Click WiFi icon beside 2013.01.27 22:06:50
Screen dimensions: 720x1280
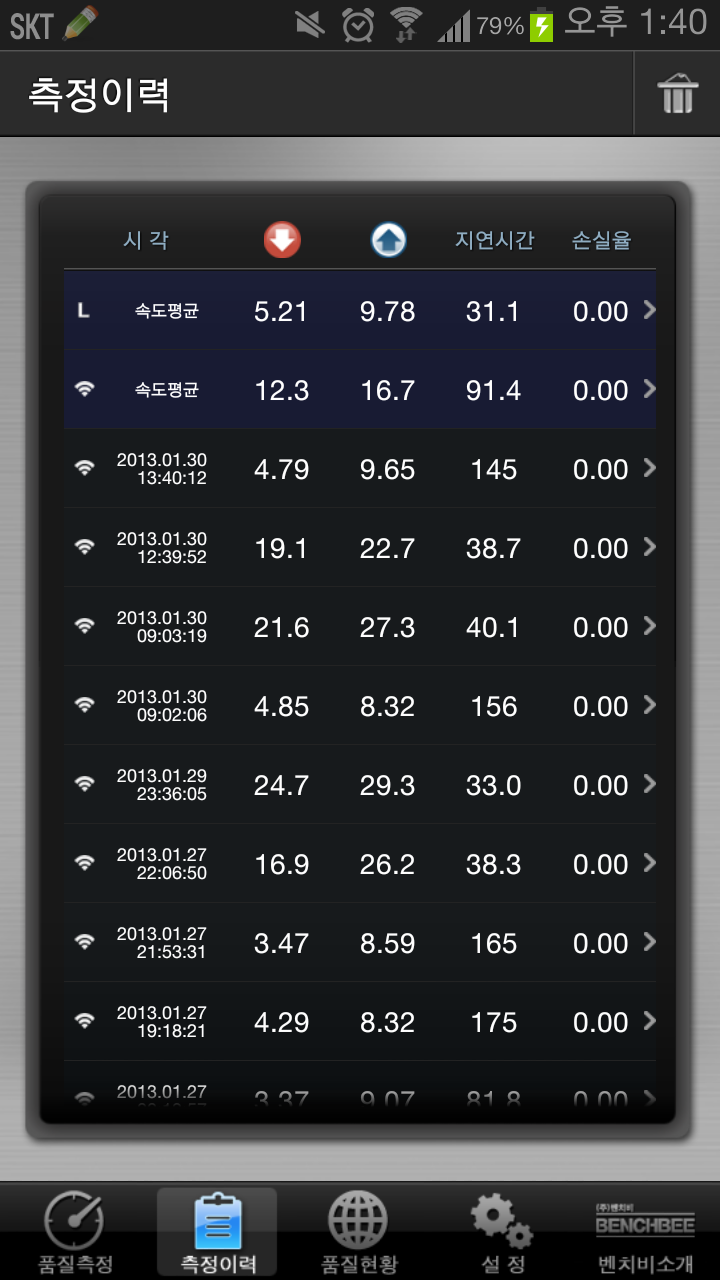coord(85,863)
